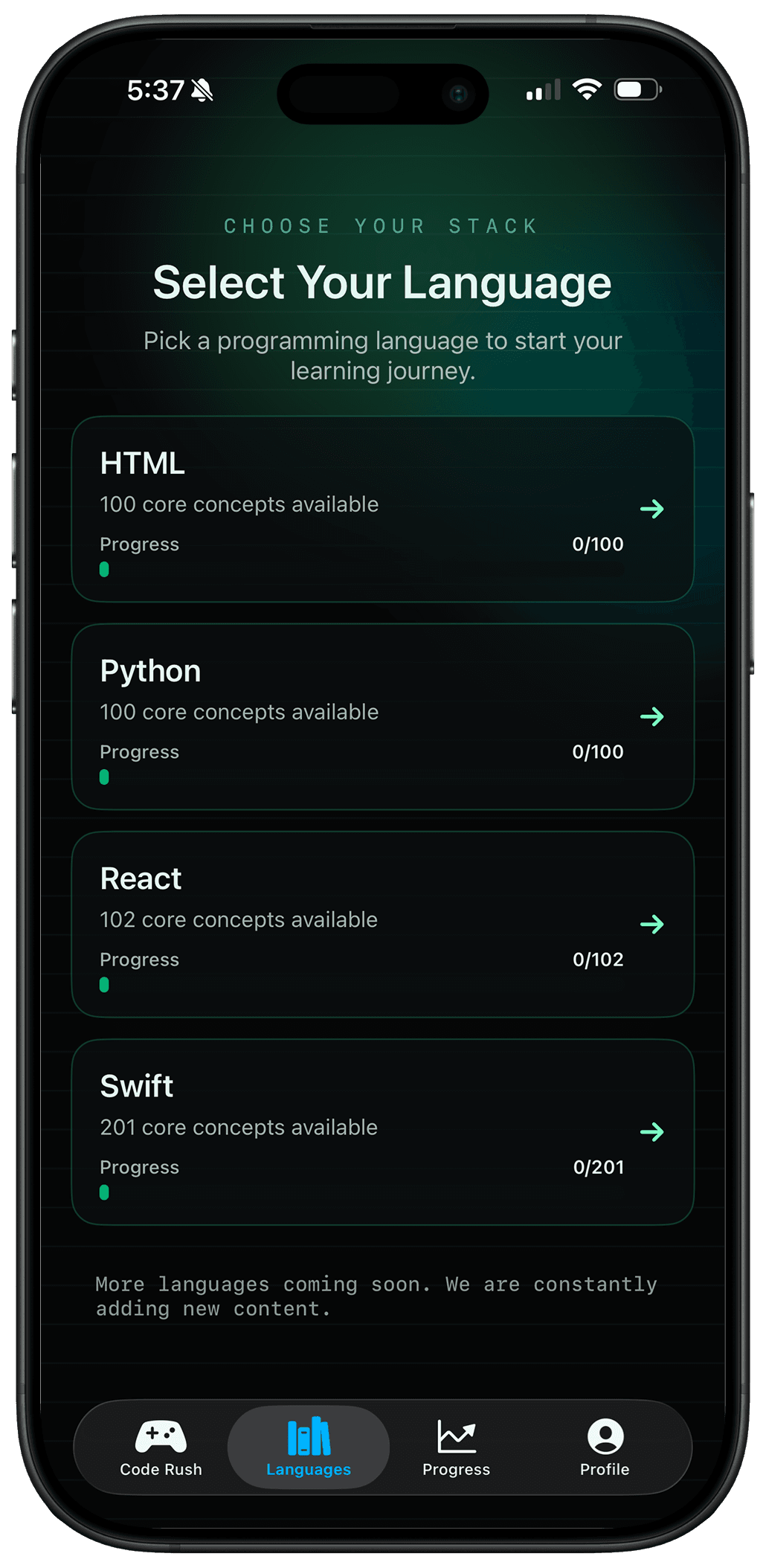Image resolution: width=766 pixels, height=1568 pixels.
Task: Tap the React 0/102 progress count
Action: pyautogui.click(x=598, y=960)
